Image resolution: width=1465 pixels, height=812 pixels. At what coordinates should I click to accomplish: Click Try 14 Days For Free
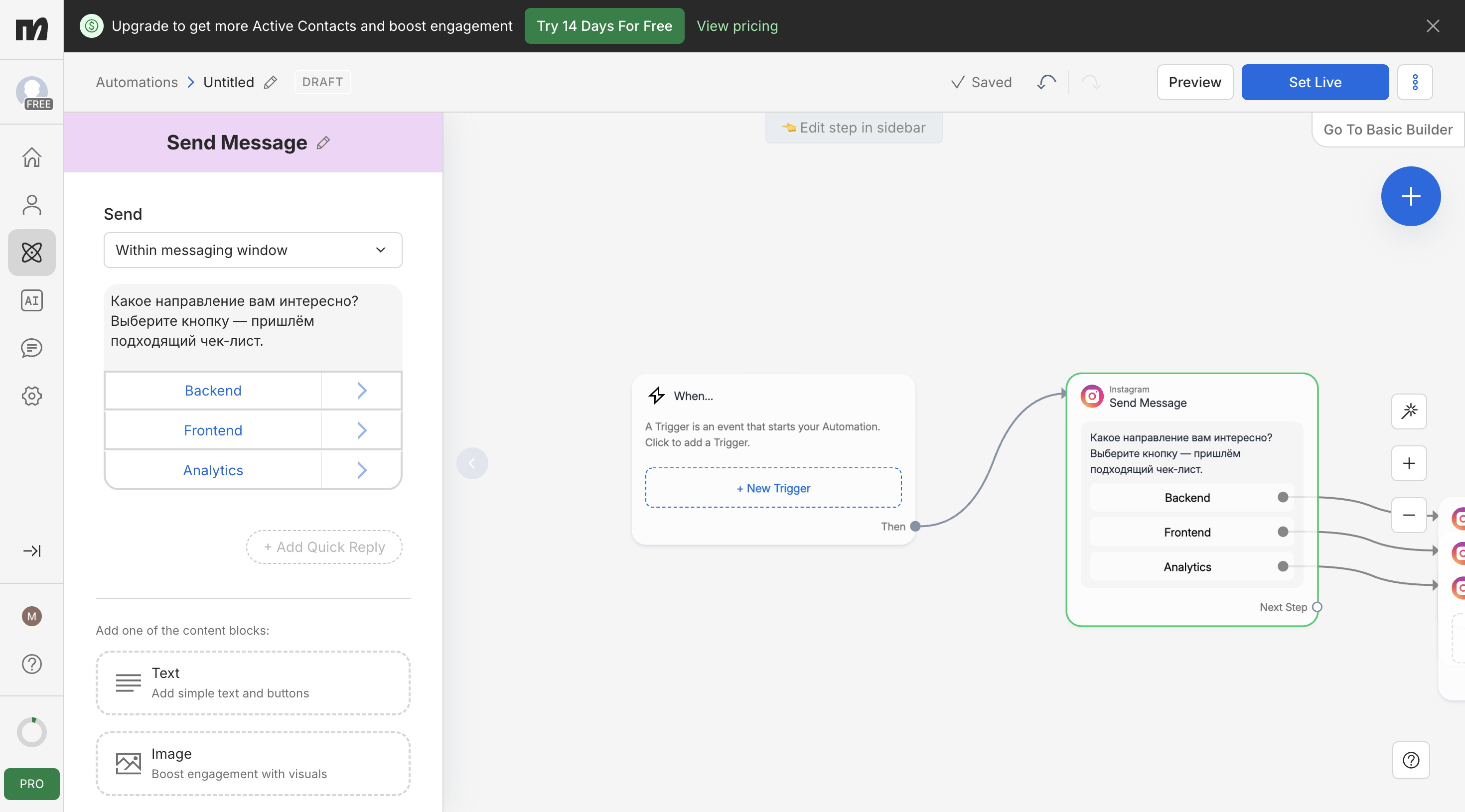[604, 26]
